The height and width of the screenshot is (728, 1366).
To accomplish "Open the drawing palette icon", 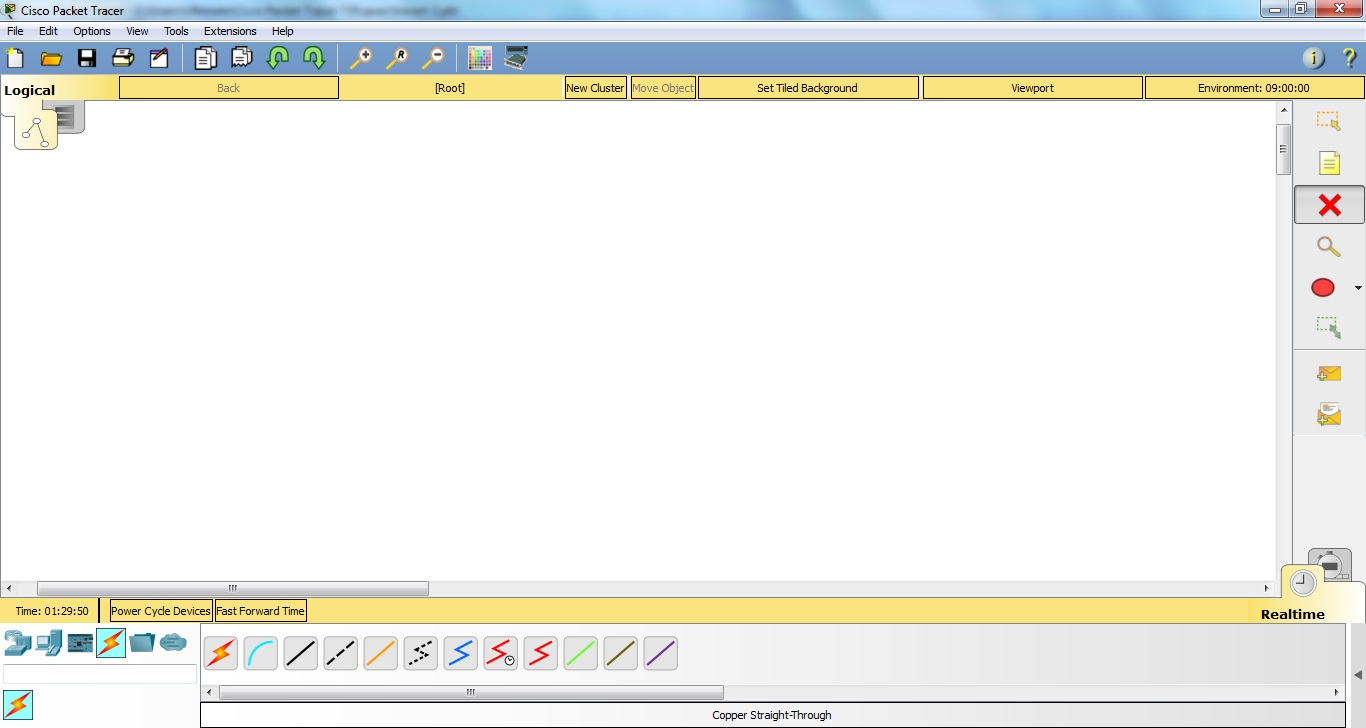I will (480, 58).
